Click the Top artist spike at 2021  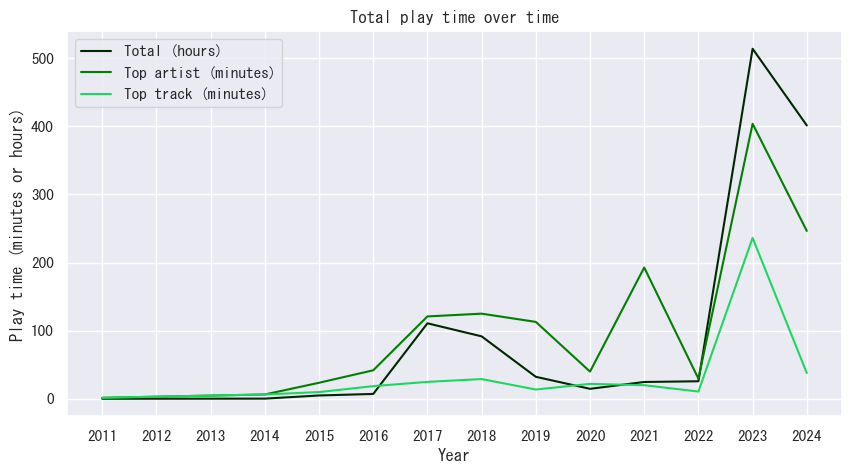coord(644,267)
